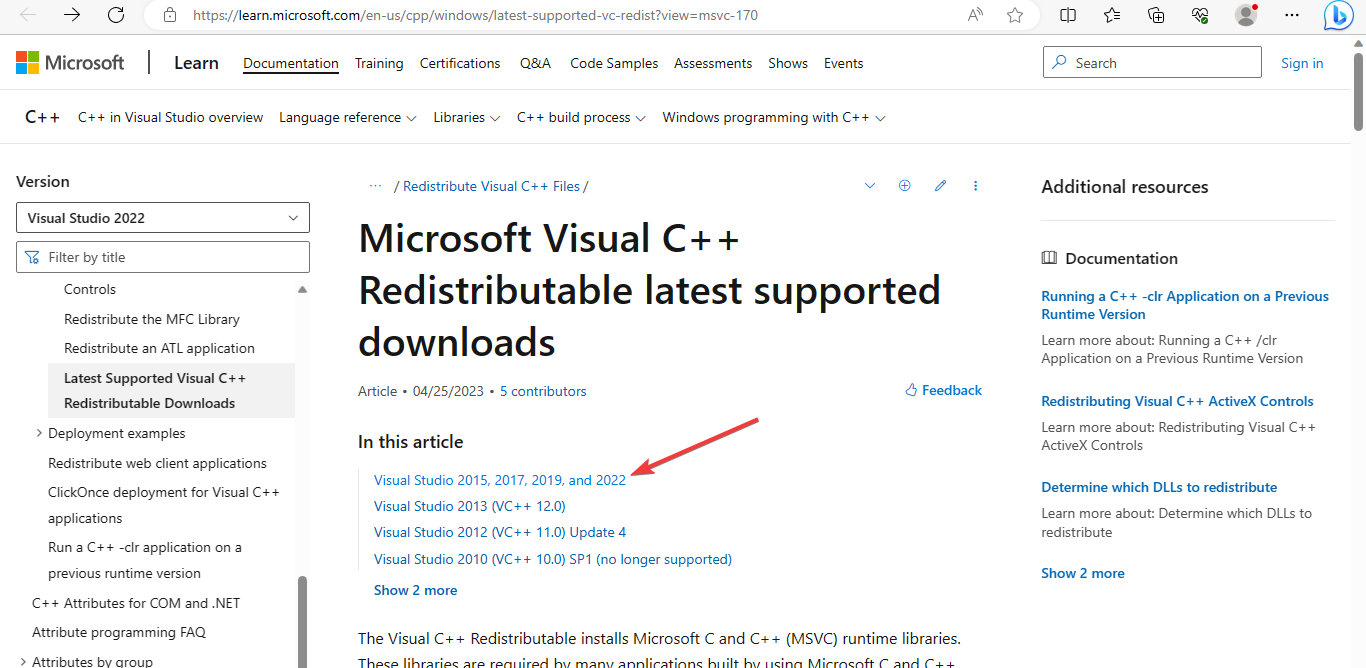Open the Certifications tab
This screenshot has height=668, width=1366.
pyautogui.click(x=460, y=63)
